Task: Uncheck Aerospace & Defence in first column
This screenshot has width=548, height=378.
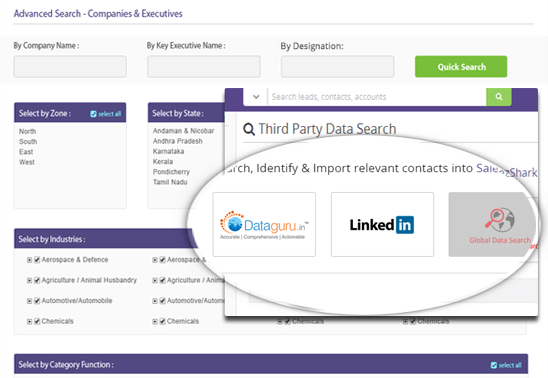Action: (37, 260)
